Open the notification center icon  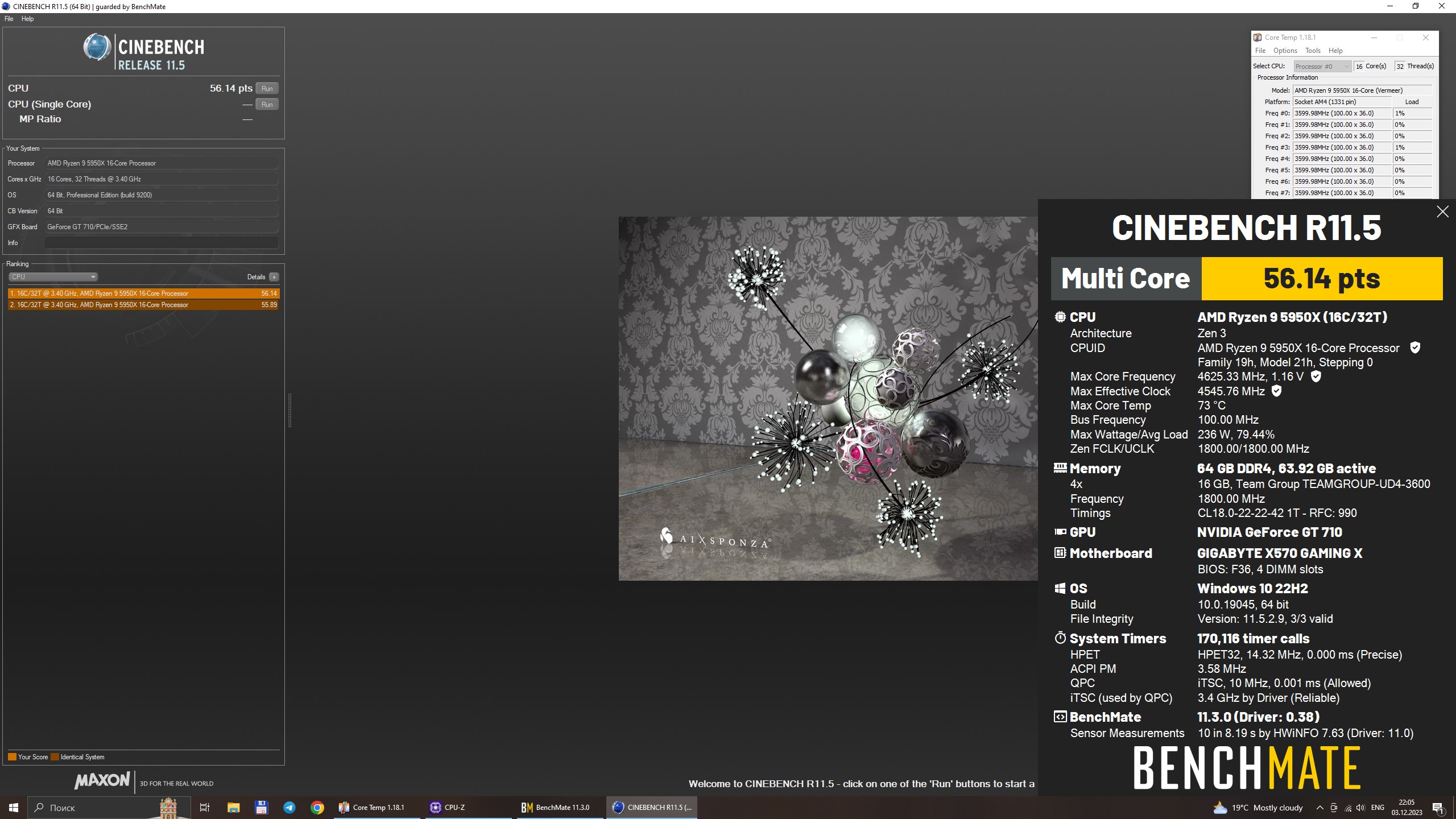(1438, 808)
